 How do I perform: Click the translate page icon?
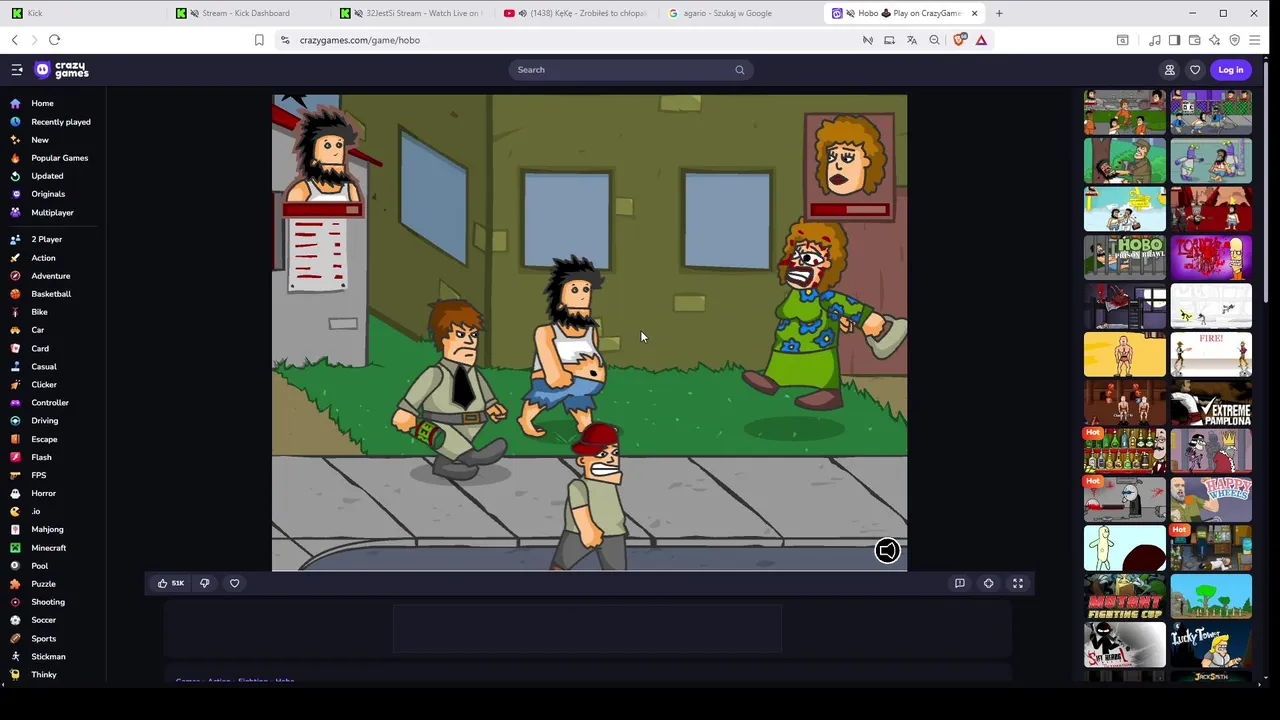point(912,40)
